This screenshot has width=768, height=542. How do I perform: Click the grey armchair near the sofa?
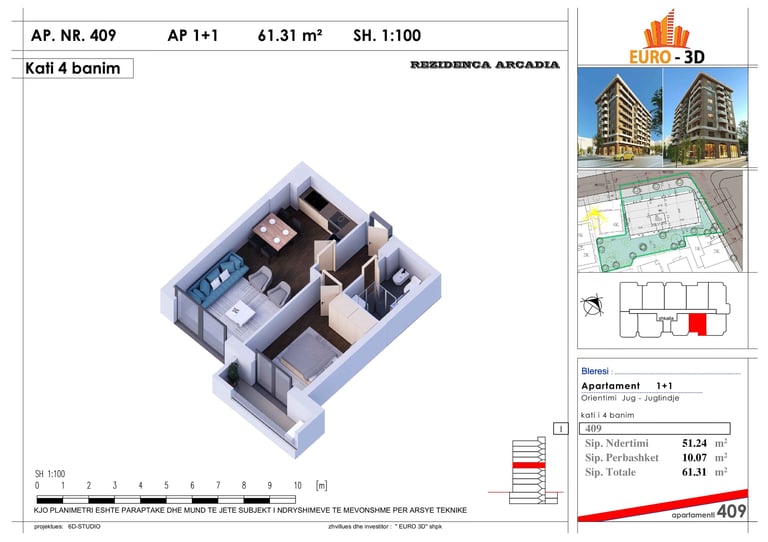coord(260,279)
